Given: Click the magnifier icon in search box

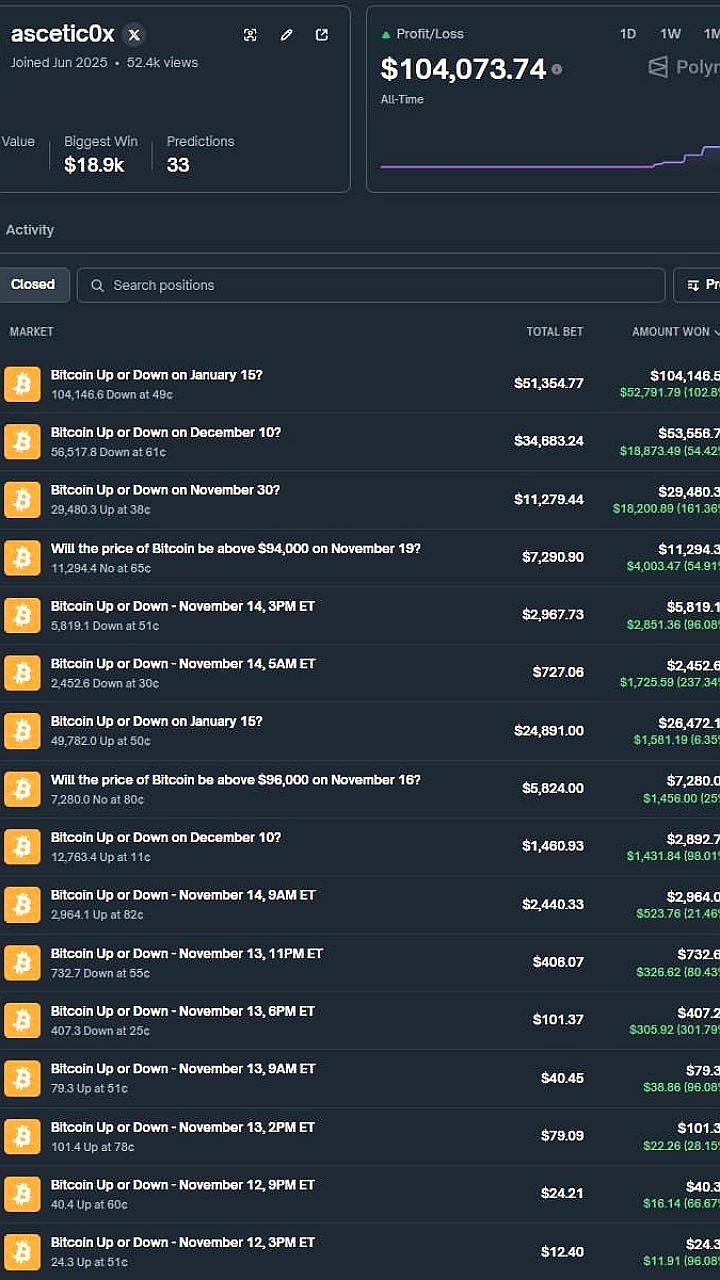Looking at the screenshot, I should pyautogui.click(x=97, y=285).
